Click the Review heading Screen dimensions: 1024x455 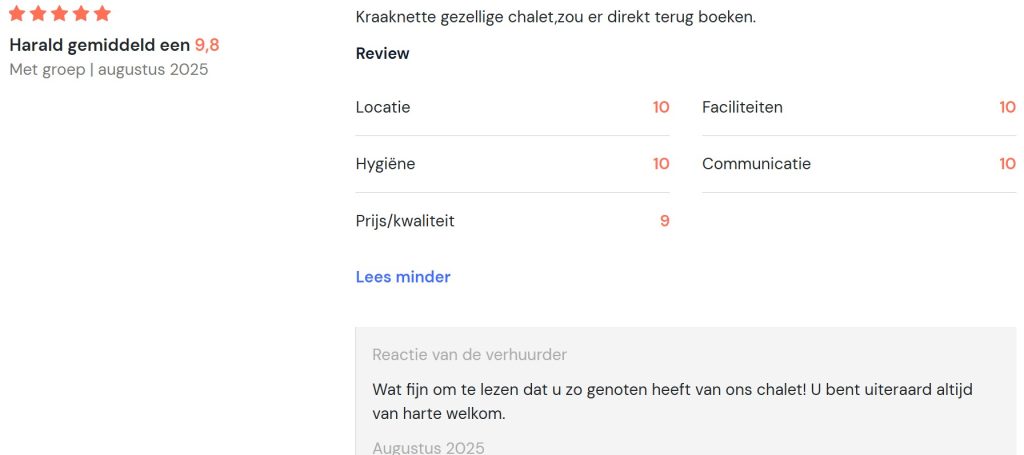pos(383,54)
